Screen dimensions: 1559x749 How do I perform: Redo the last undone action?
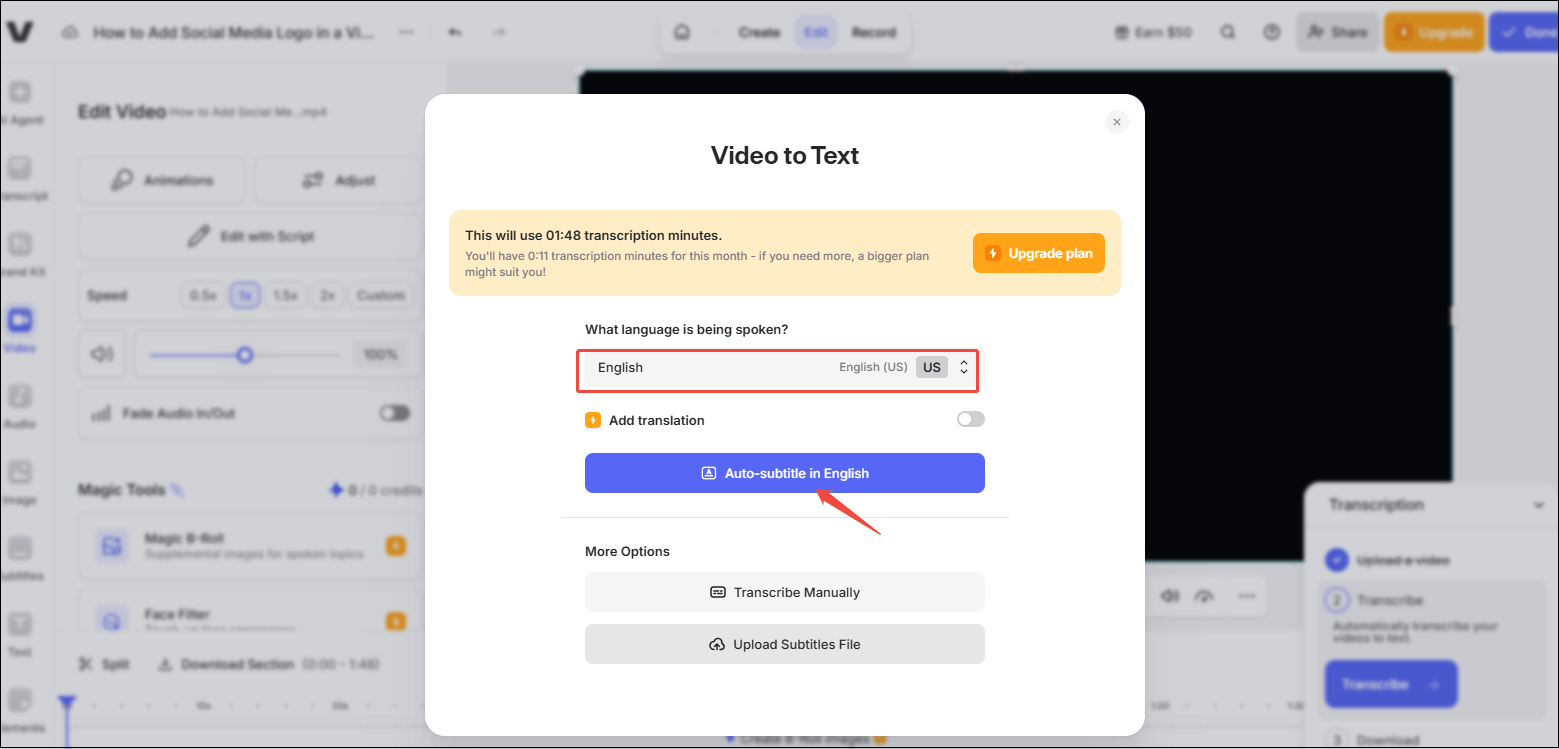click(x=499, y=32)
